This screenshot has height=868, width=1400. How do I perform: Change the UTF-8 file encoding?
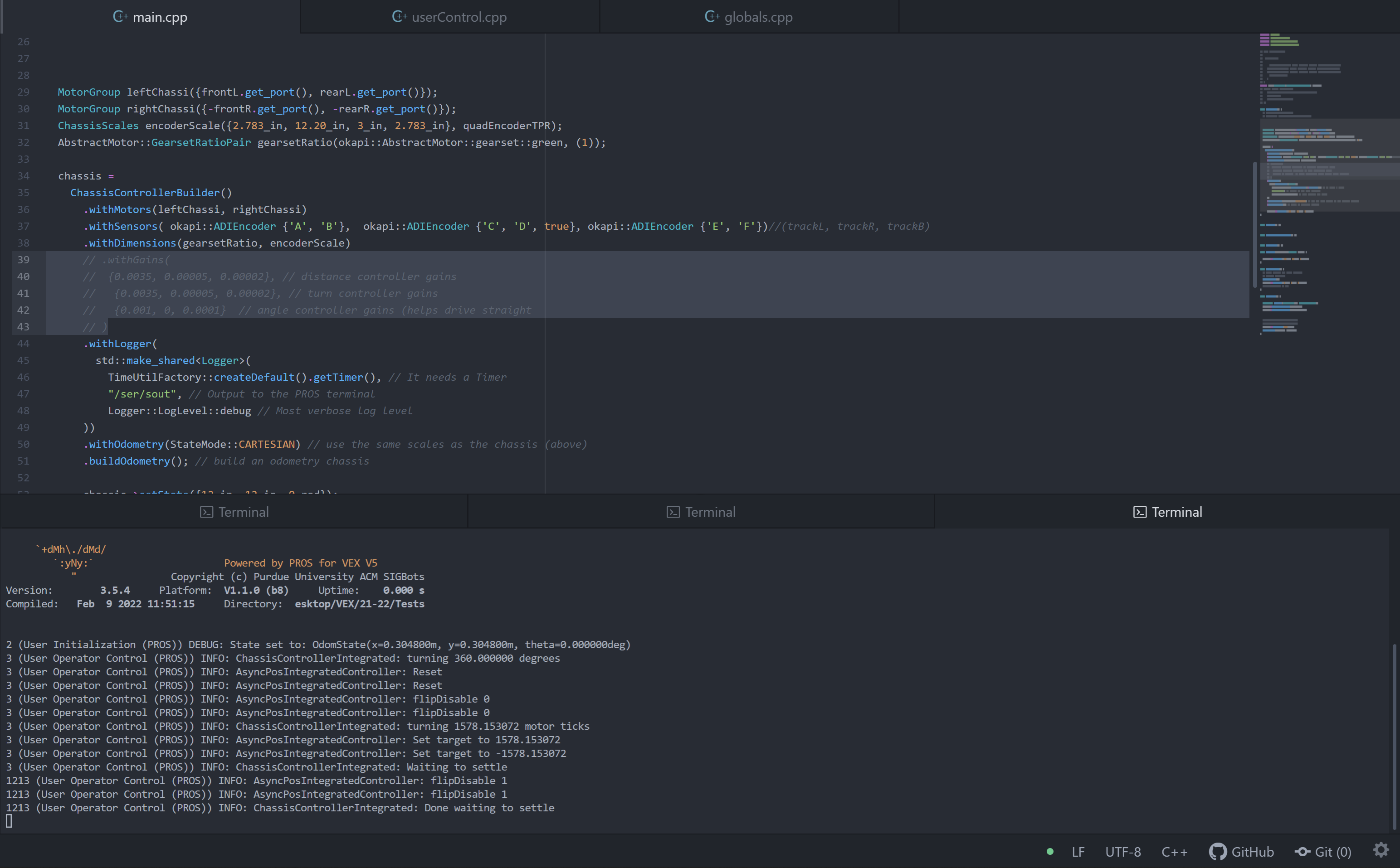tap(1122, 851)
